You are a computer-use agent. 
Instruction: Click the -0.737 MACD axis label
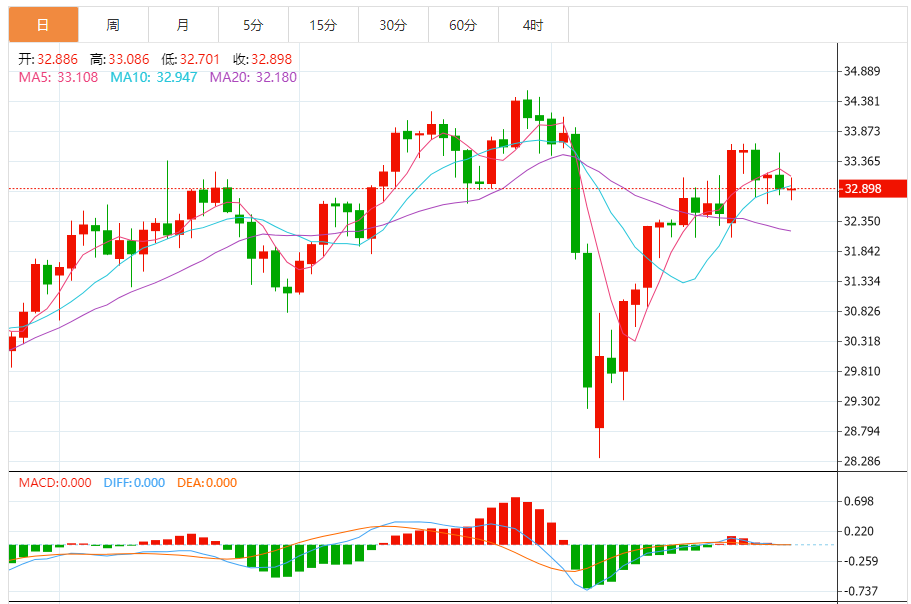(861, 591)
